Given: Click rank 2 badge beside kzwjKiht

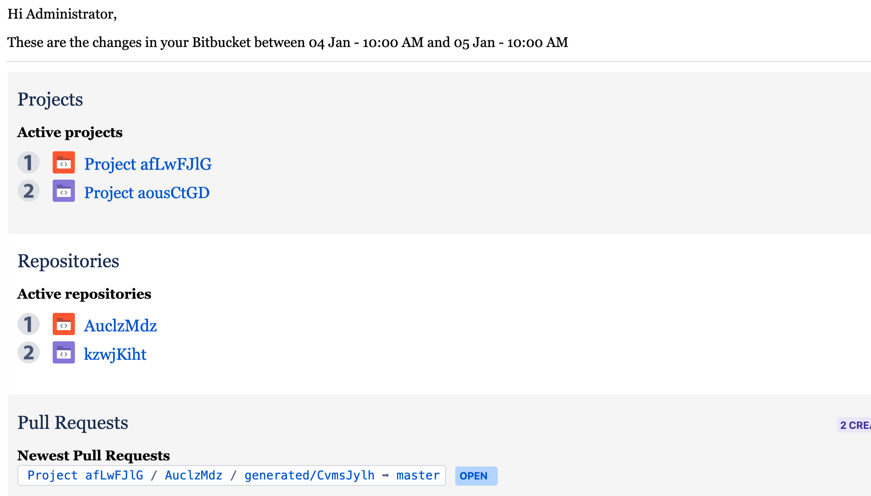Looking at the screenshot, I should click(x=29, y=353).
